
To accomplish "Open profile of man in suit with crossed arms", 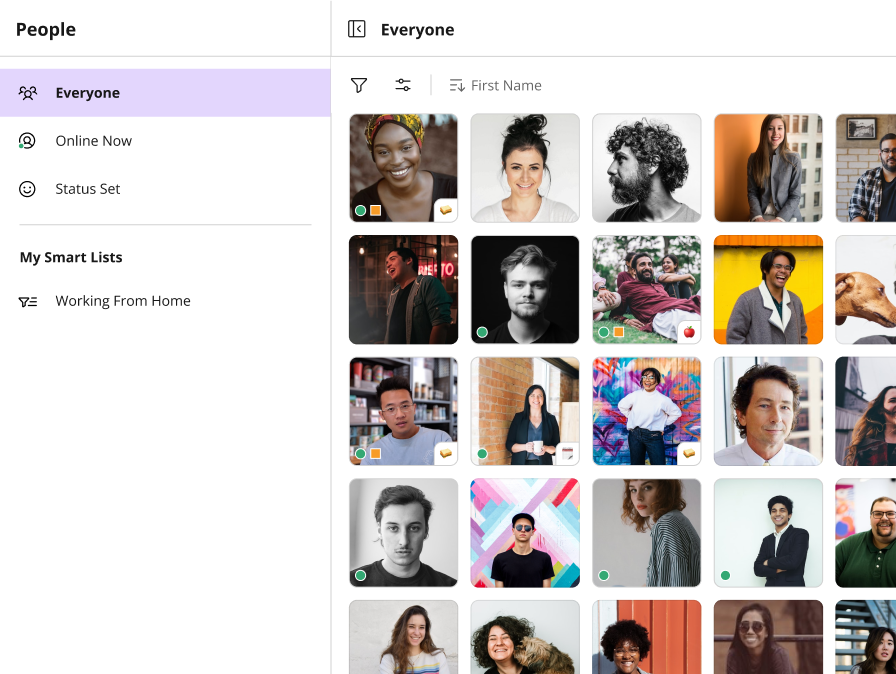I will pos(769,533).
